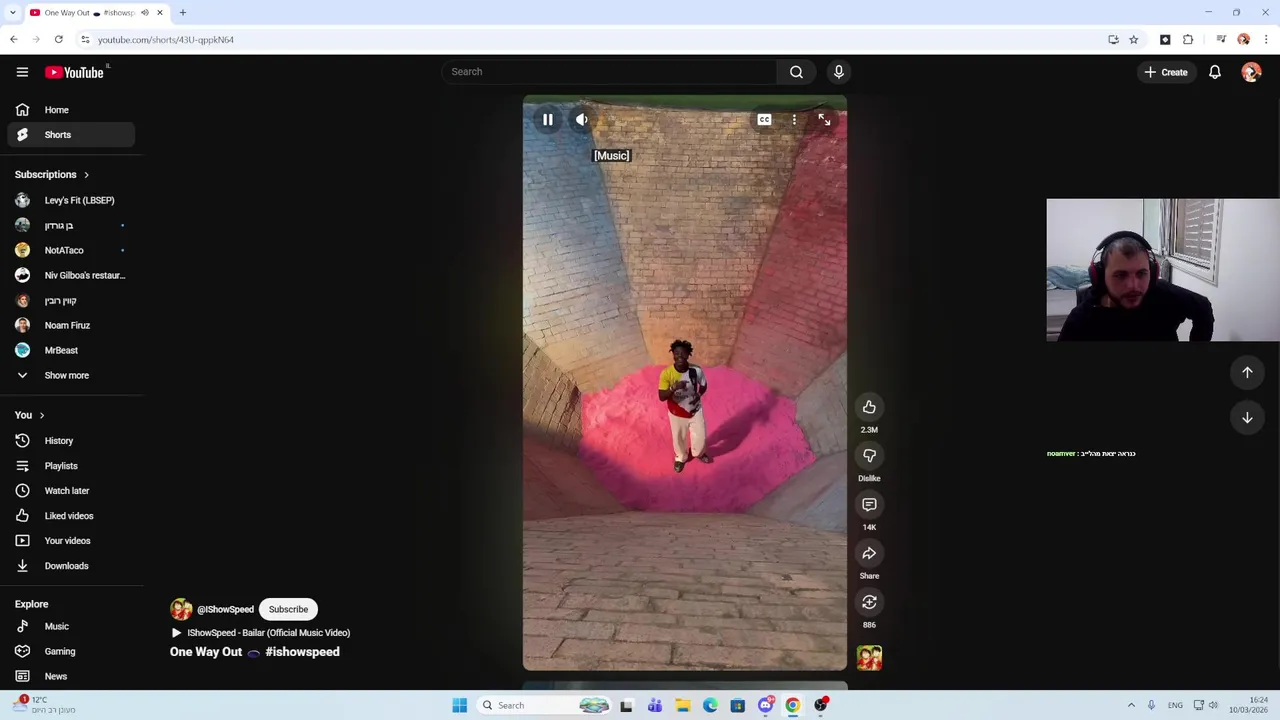Click the browser back arrow
This screenshot has width=1280, height=720.
tap(14, 40)
